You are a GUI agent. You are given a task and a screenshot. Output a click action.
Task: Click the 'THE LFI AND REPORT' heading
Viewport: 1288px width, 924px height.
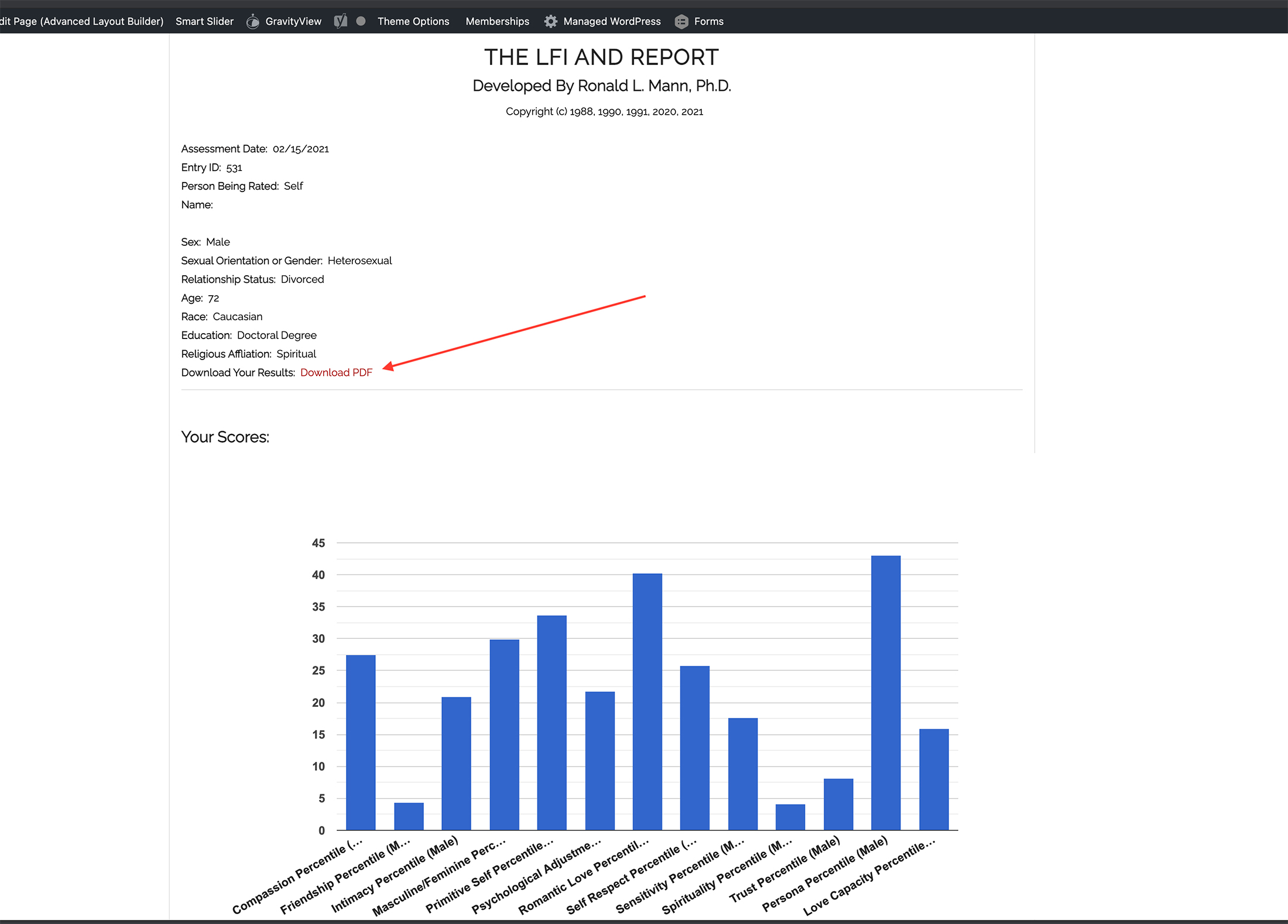click(x=601, y=57)
